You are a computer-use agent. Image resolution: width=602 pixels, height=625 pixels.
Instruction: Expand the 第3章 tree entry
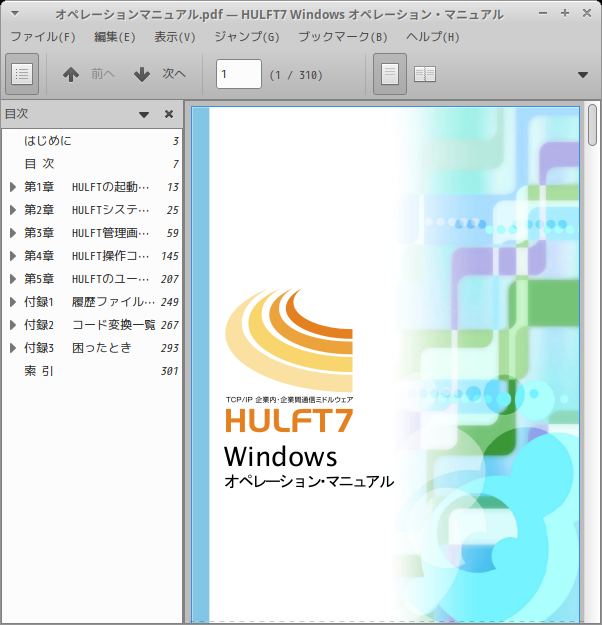point(13,233)
